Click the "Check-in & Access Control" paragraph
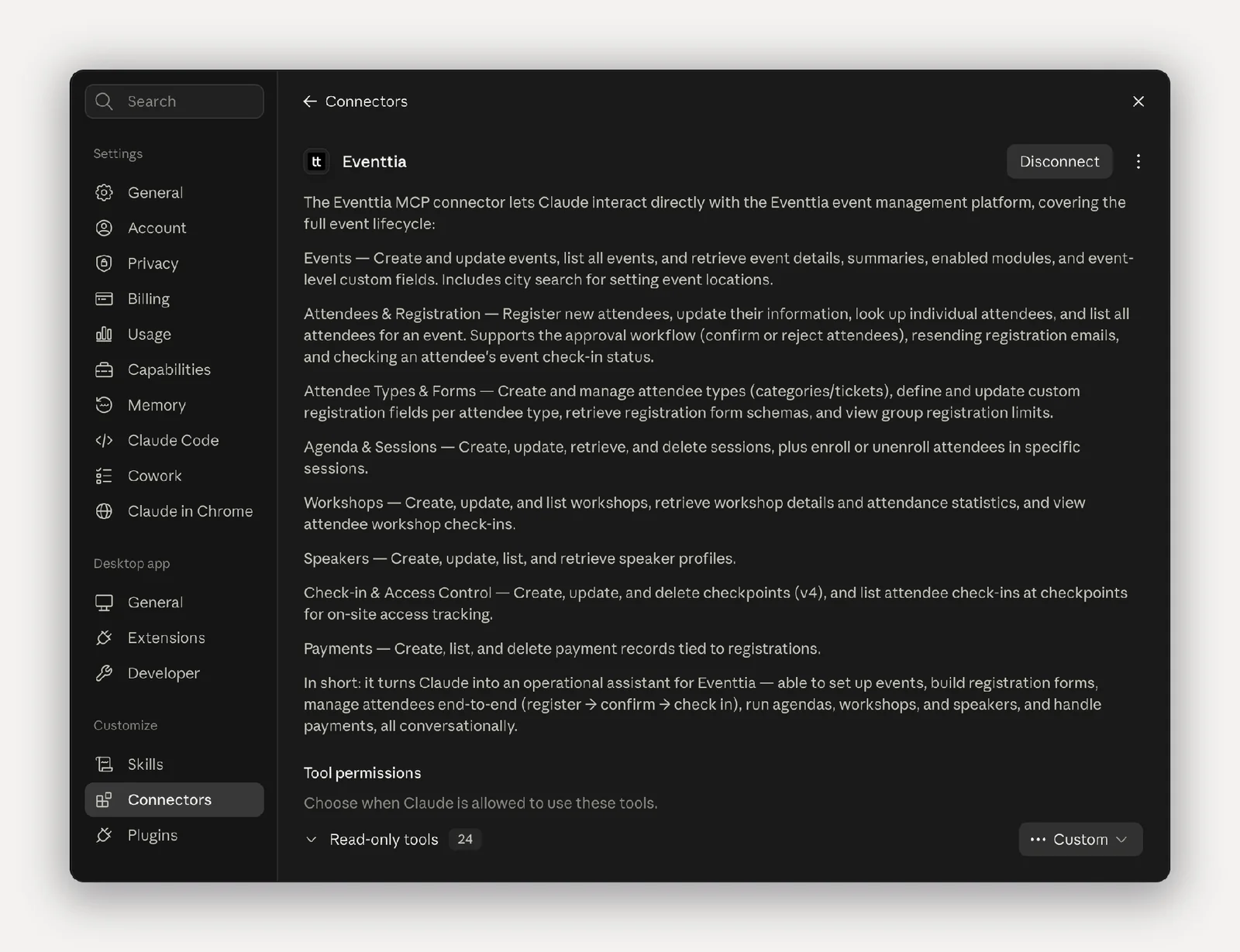The height and width of the screenshot is (952, 1240). click(715, 603)
